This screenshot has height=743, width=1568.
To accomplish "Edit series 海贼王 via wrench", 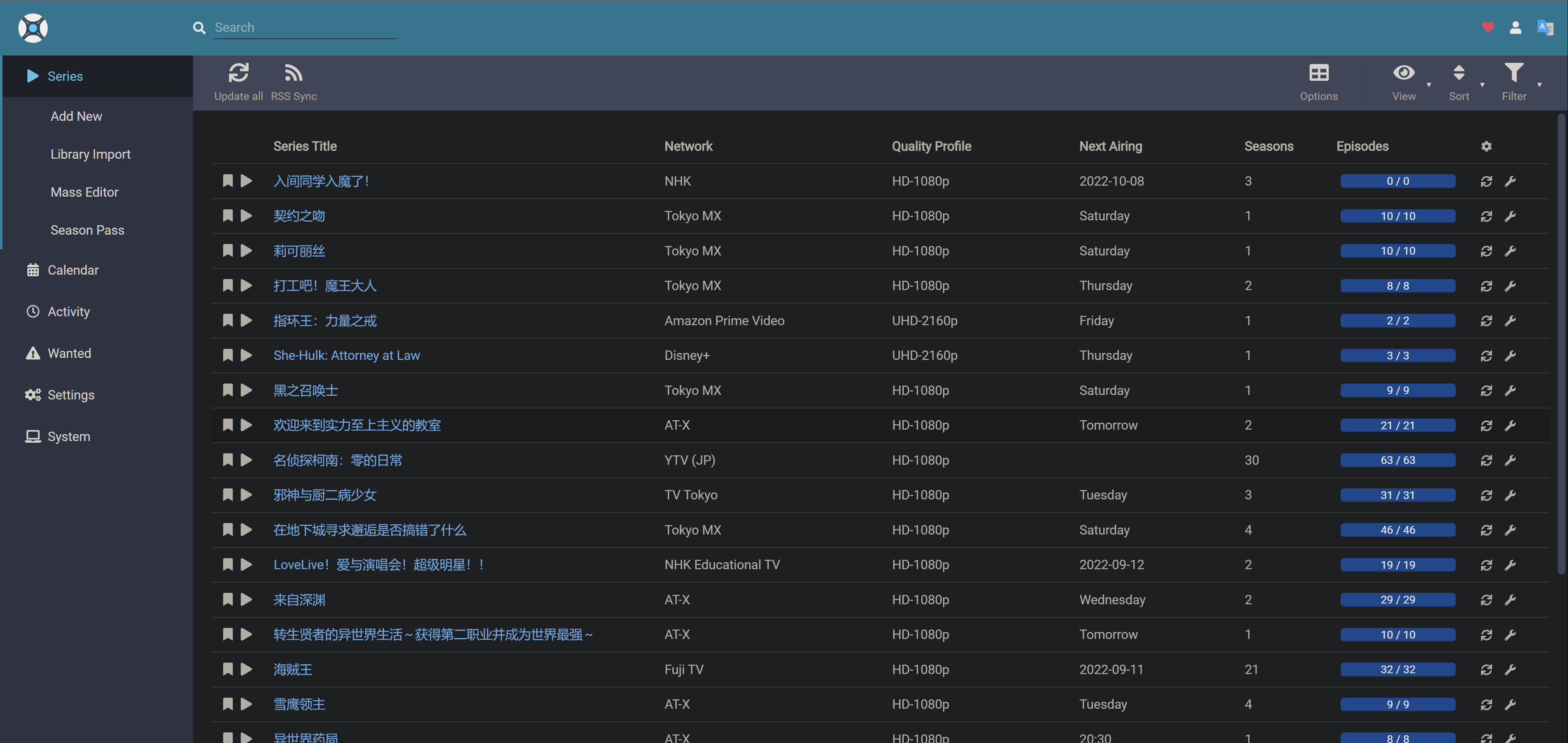I will click(x=1510, y=670).
